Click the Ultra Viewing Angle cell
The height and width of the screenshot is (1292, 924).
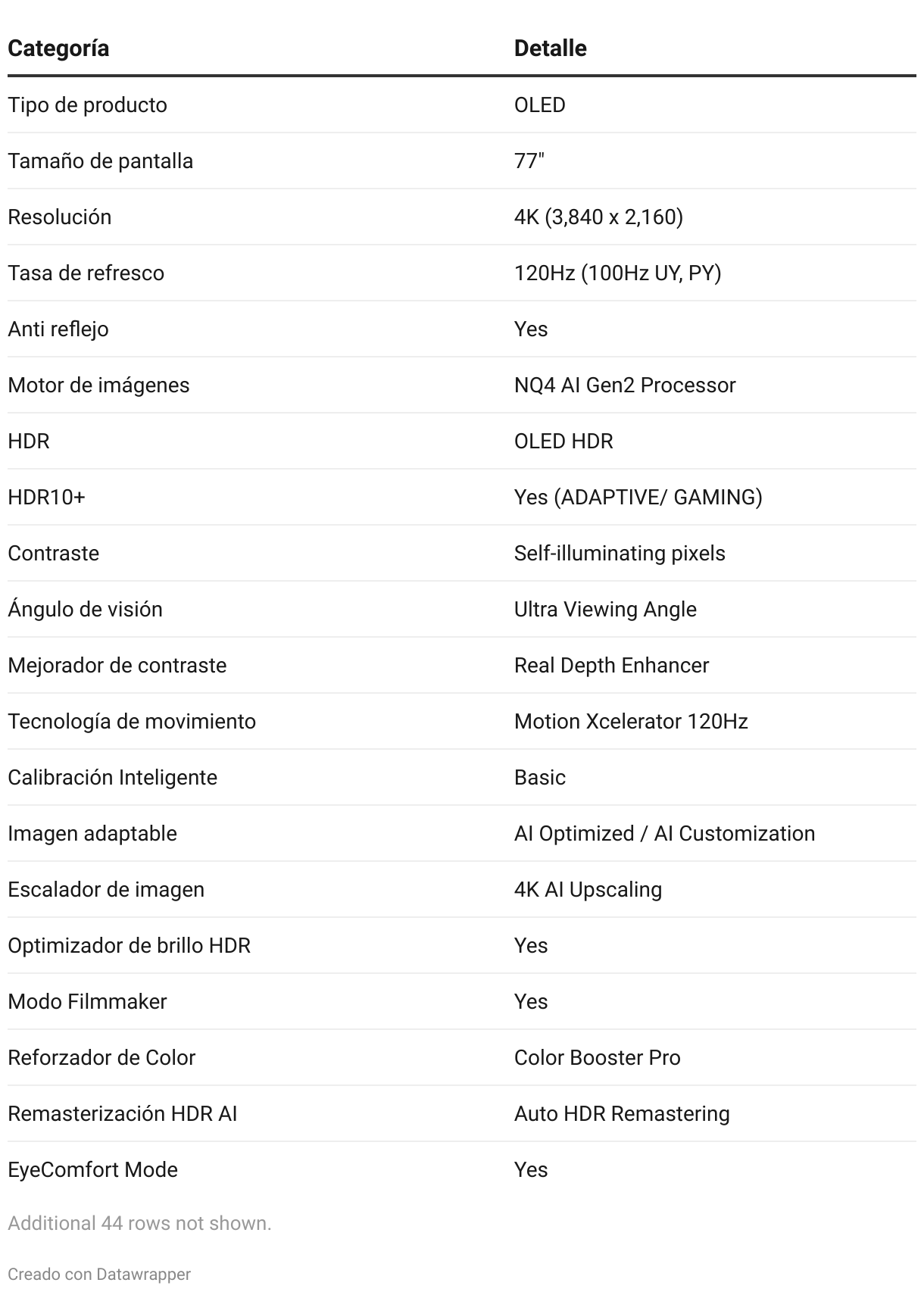coord(604,609)
